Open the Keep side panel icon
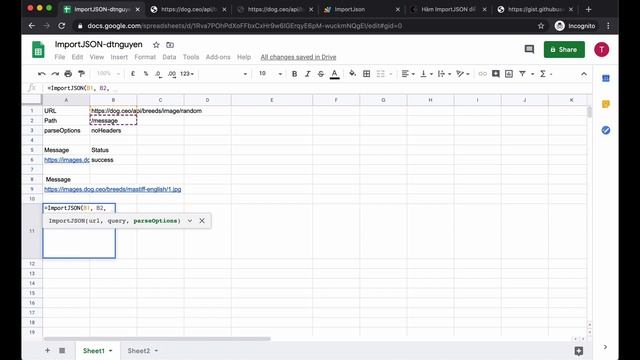640x360 pixels. pos(606,104)
